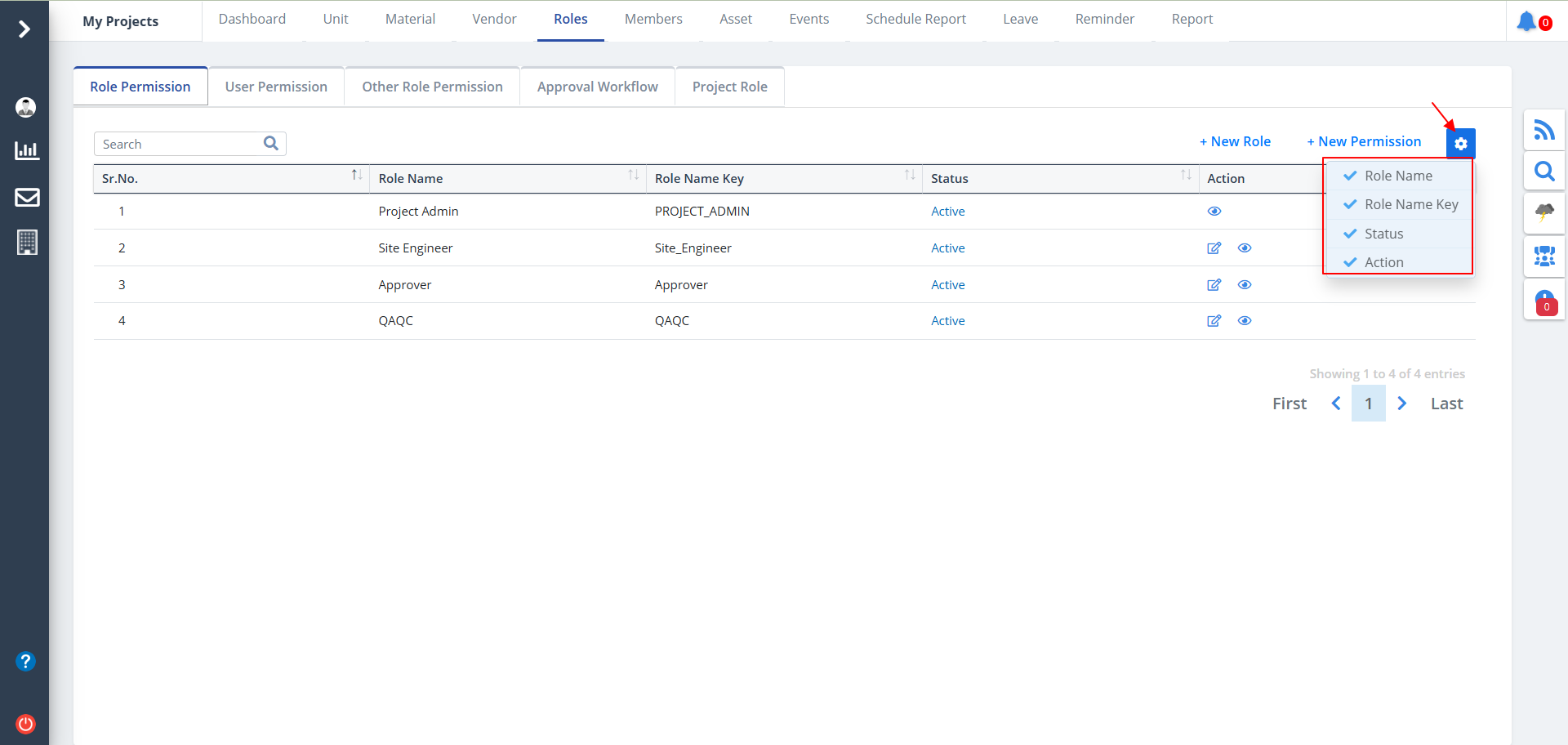The width and height of the screenshot is (1568, 745).
Task: Sort table by Role Name column
Action: point(633,176)
